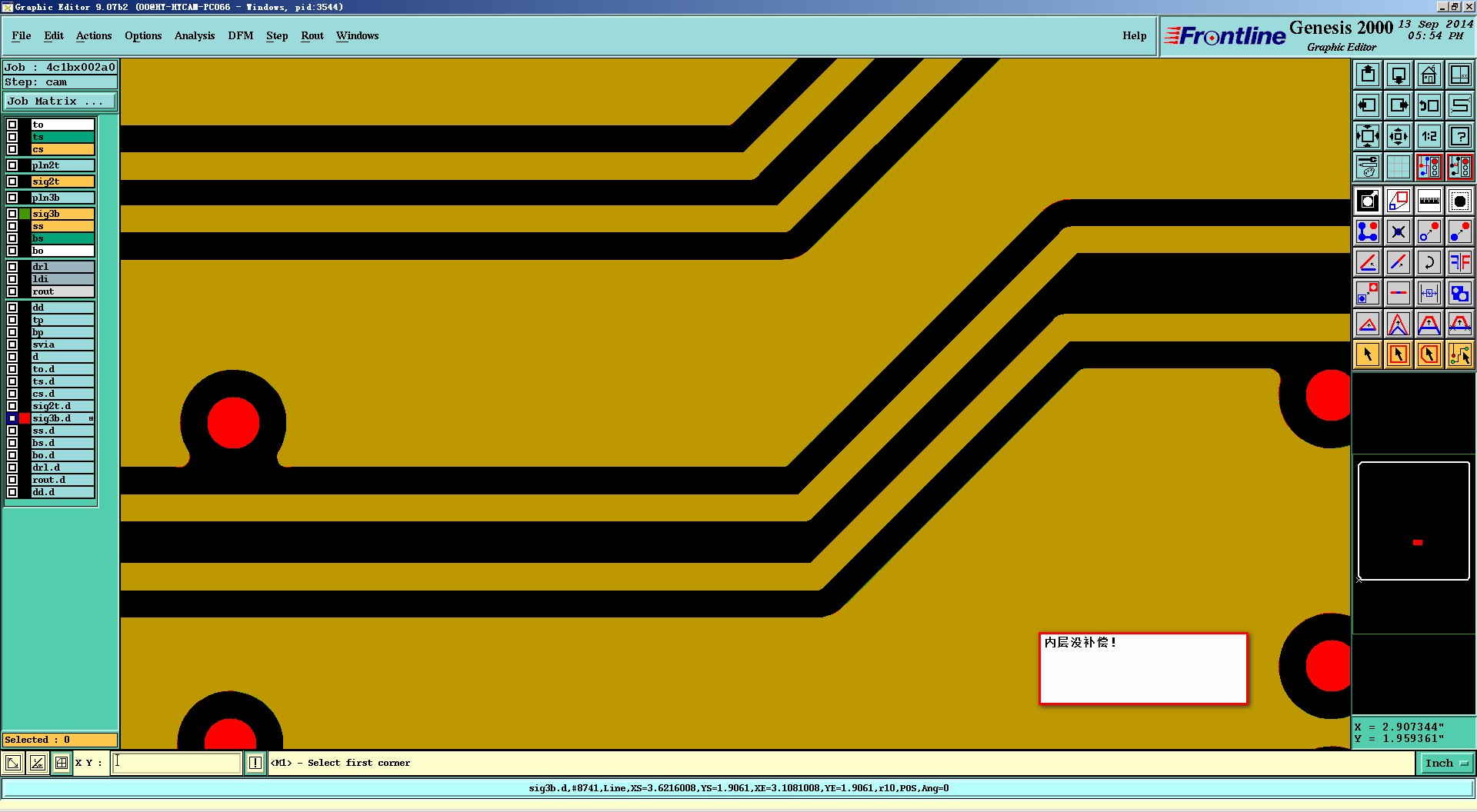This screenshot has width=1477, height=812.
Task: Select the ruler measure tool
Action: tap(1429, 201)
